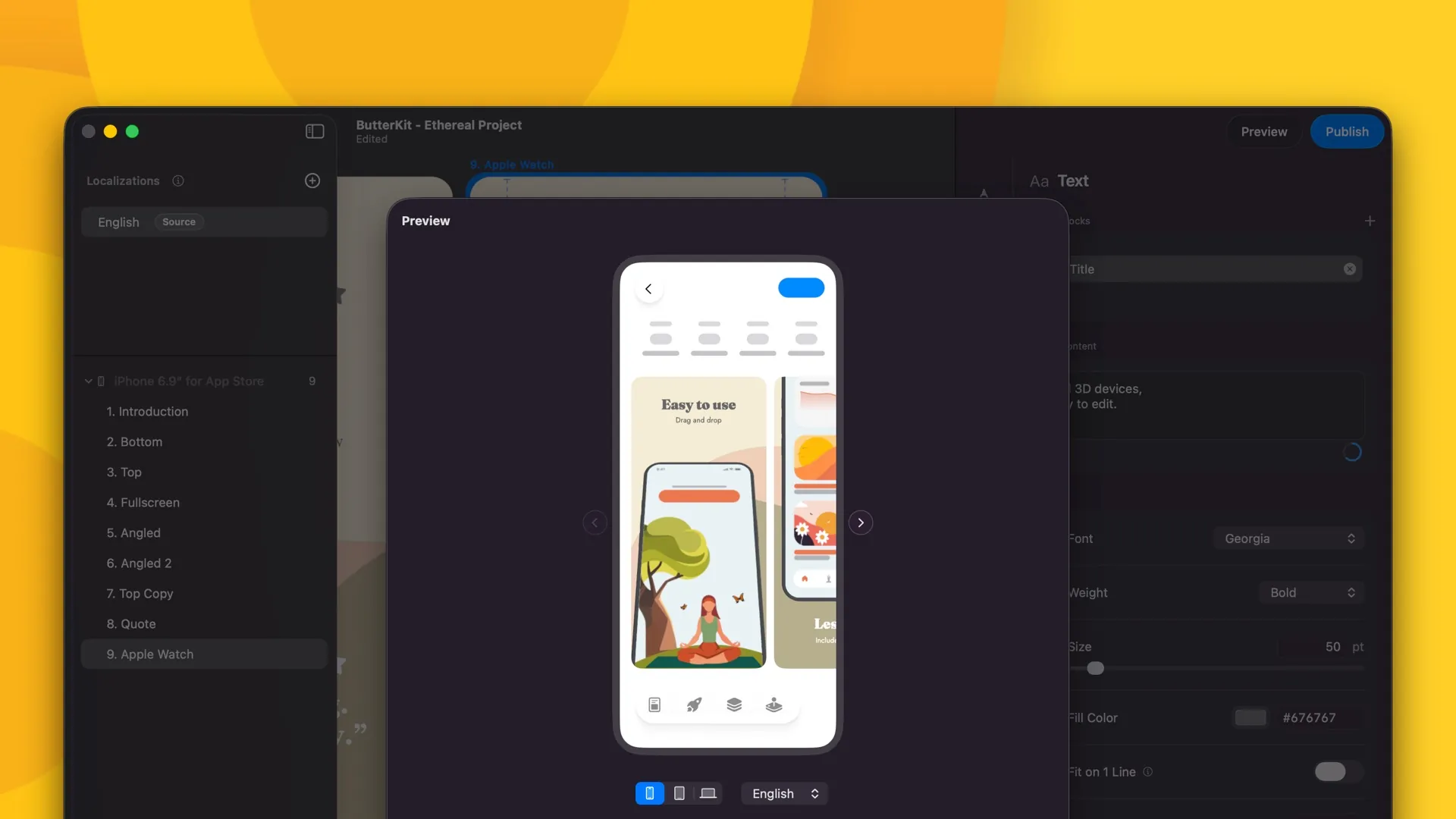The height and width of the screenshot is (819, 1456).
Task: Click the sidebar toggle icon near window controls
Action: tap(315, 131)
